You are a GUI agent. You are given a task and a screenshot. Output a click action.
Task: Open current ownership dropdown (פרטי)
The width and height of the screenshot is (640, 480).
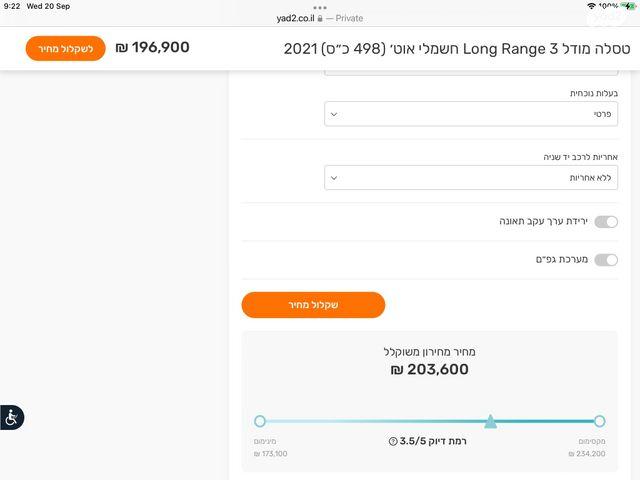[470, 114]
